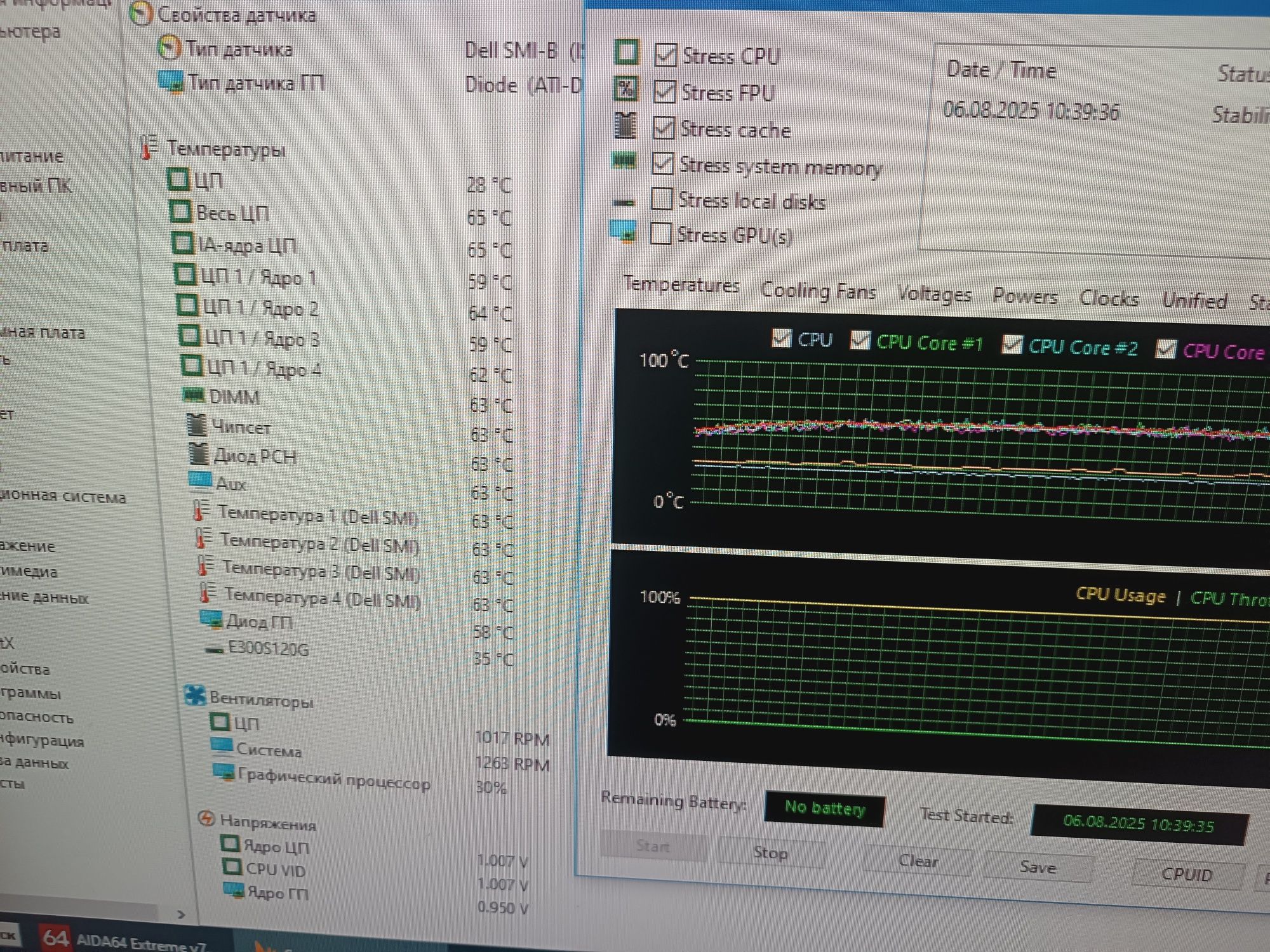Click the memory icon beside DIMM
The height and width of the screenshot is (952, 1270).
194,395
